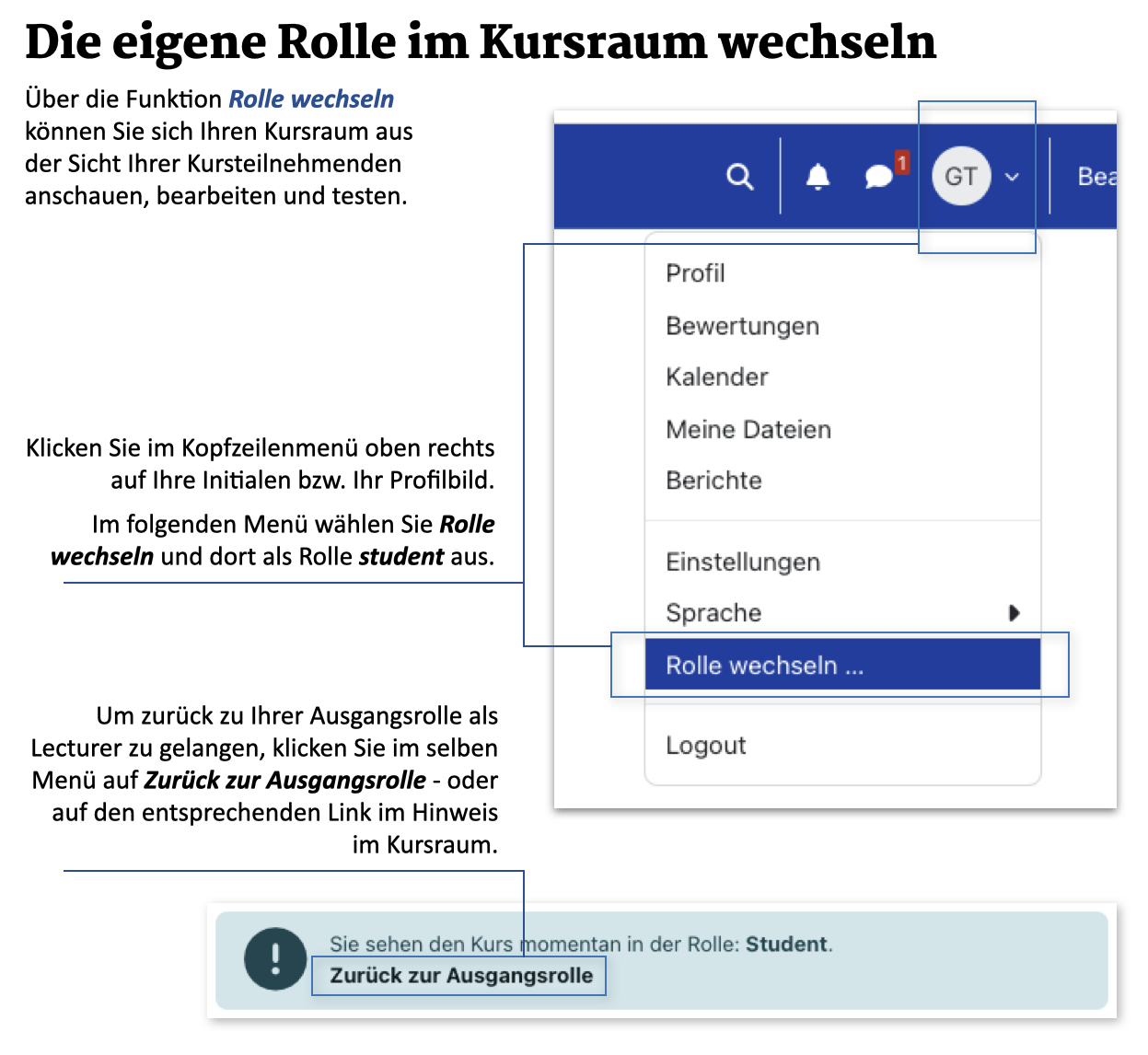The image size is (1148, 1055).
Task: Click the blue italic Rolle wechseln text
Action: coord(311,99)
